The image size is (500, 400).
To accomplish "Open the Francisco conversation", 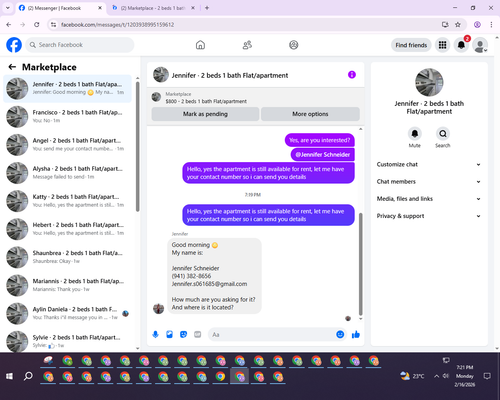I will (67, 117).
